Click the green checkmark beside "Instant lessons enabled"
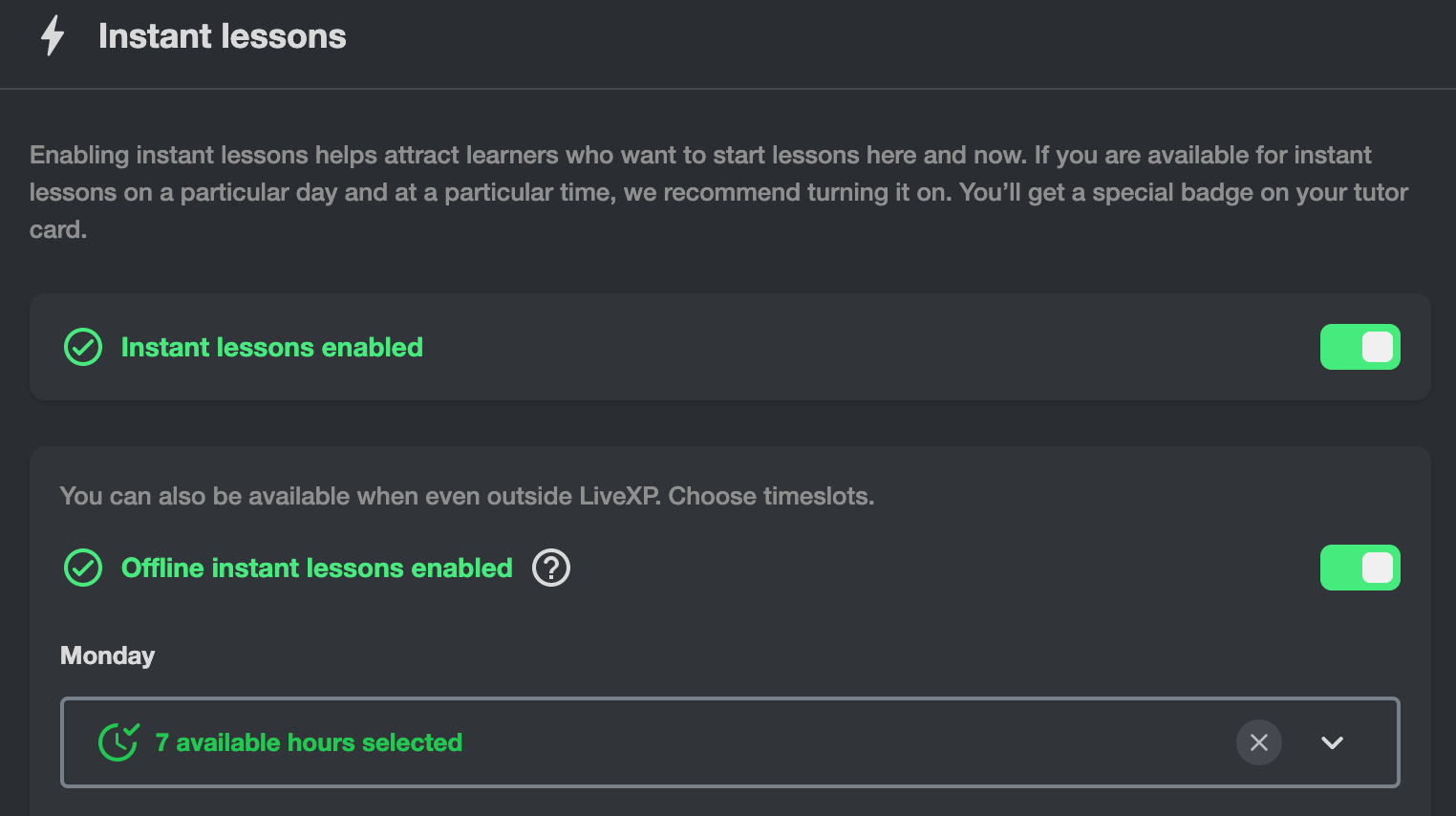1456x816 pixels. [x=83, y=347]
